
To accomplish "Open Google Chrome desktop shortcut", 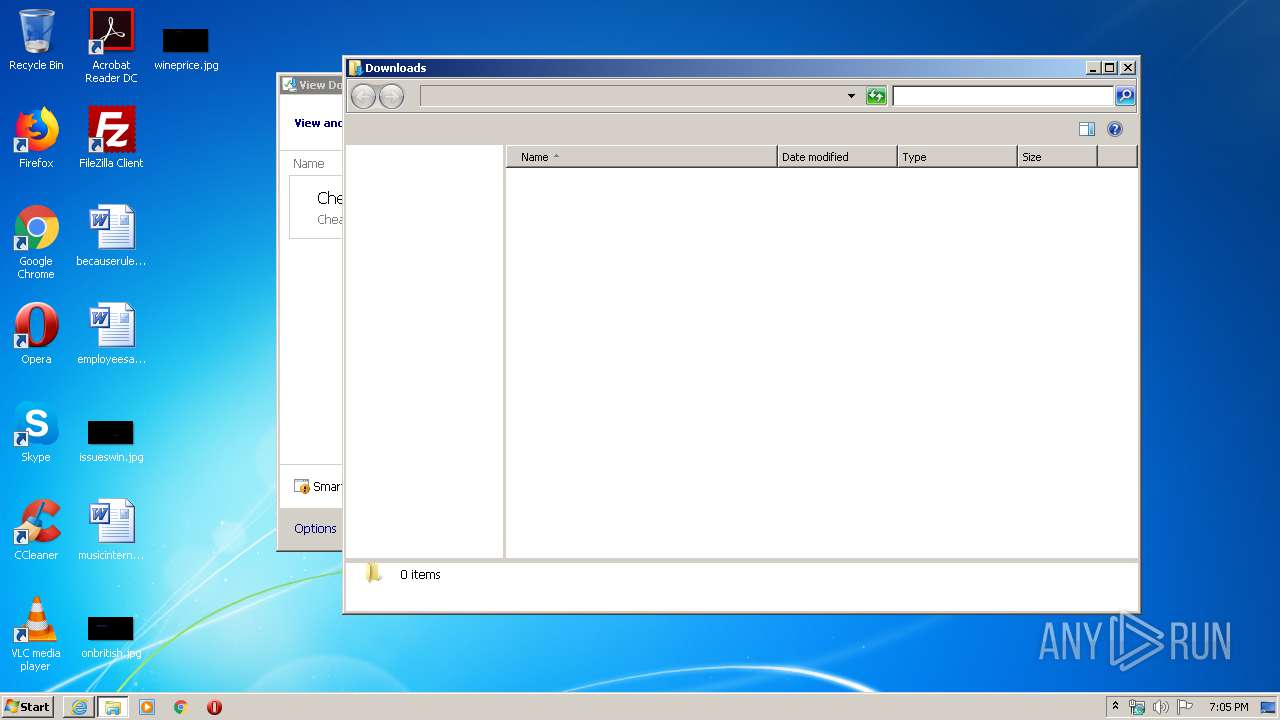I will coord(36,242).
